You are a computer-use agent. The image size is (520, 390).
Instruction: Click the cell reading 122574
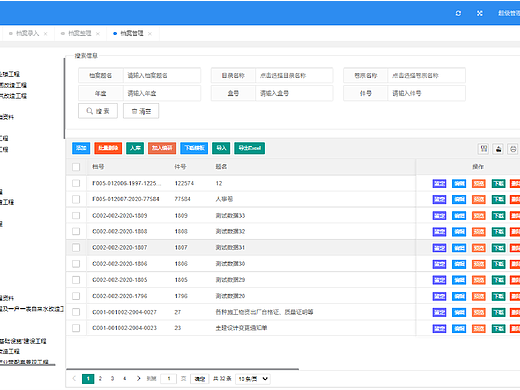[184, 183]
